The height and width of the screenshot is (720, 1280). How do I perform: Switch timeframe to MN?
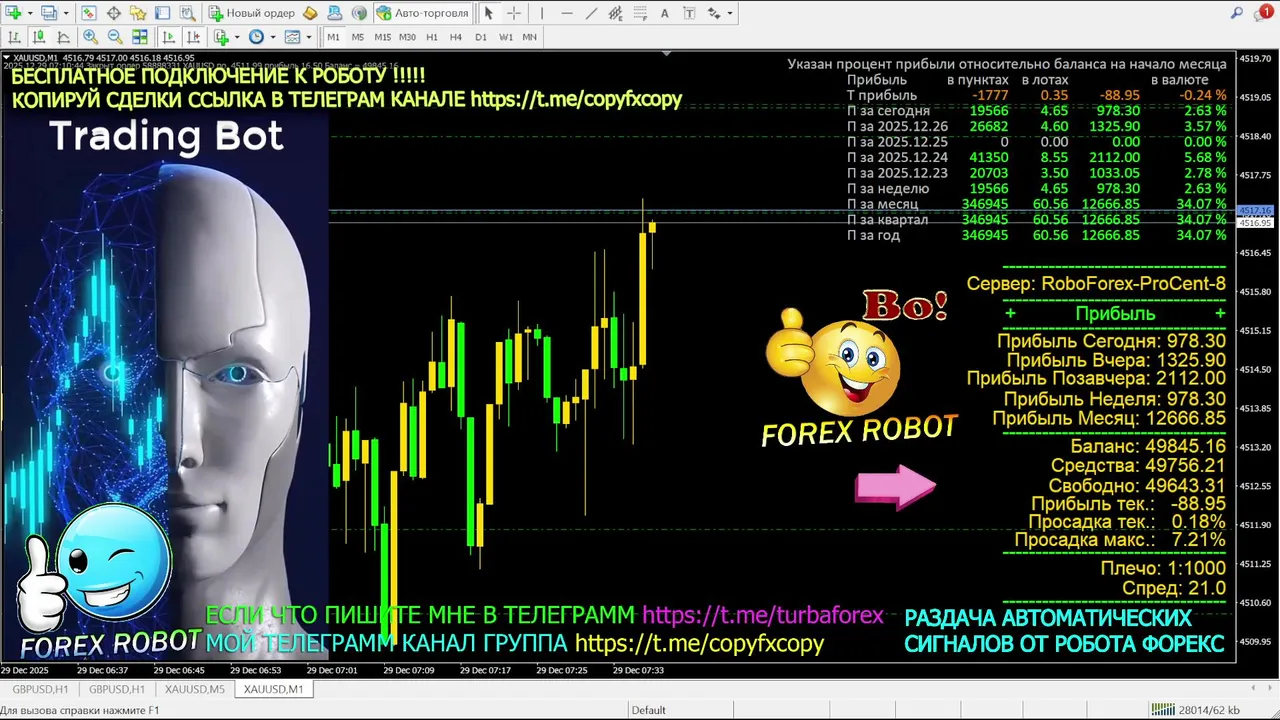pyautogui.click(x=530, y=37)
